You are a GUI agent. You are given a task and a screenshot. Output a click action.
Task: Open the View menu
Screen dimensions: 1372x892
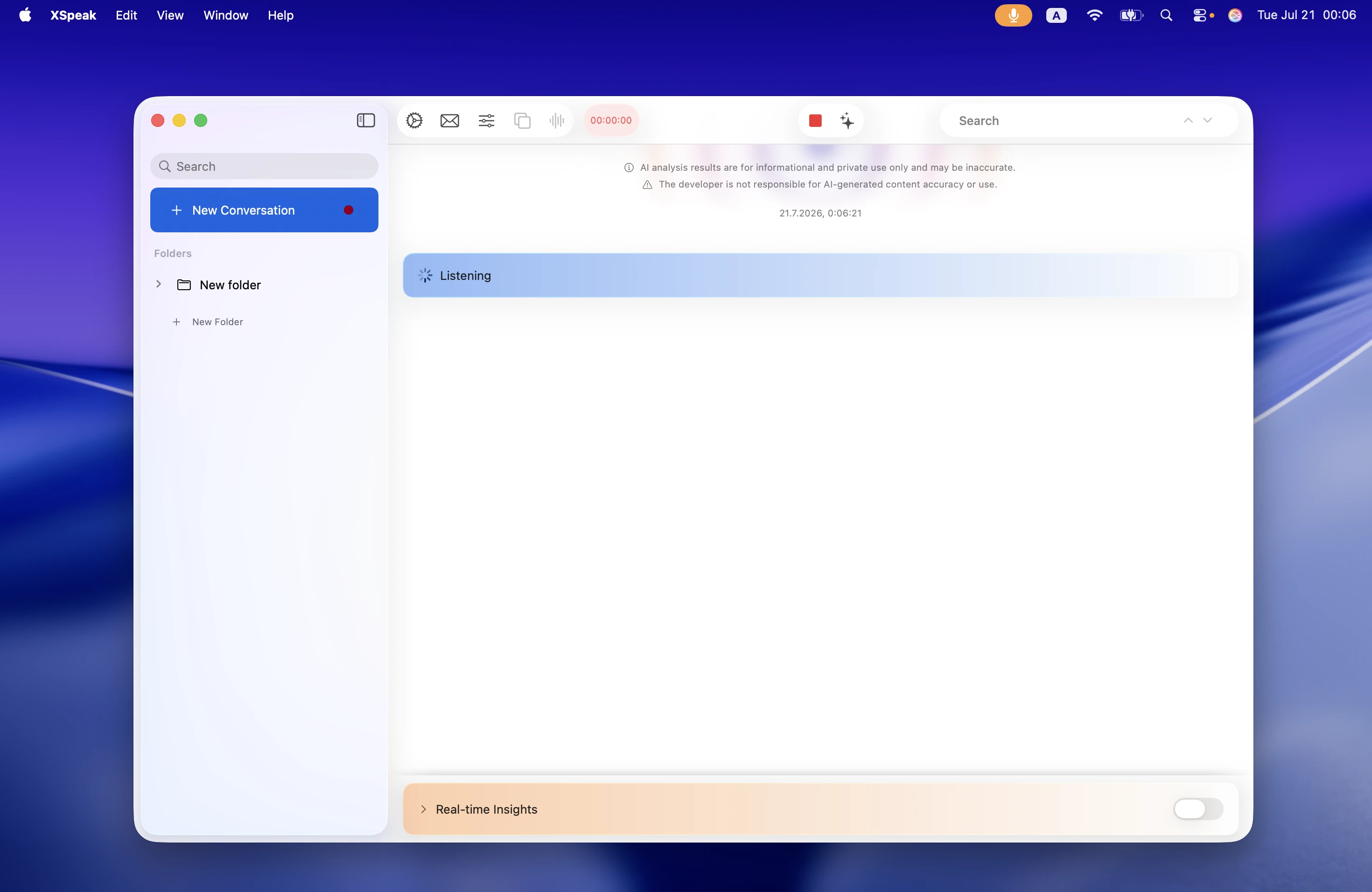170,15
